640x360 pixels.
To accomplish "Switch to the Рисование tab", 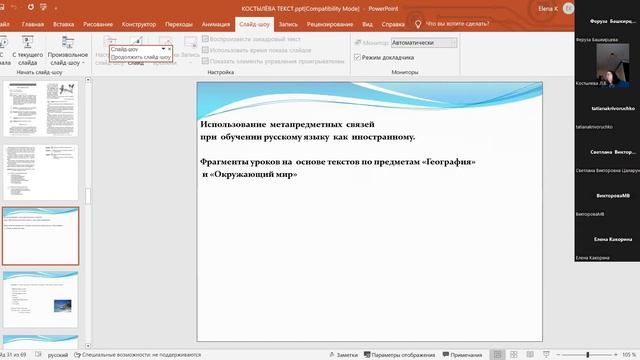I will [98, 24].
